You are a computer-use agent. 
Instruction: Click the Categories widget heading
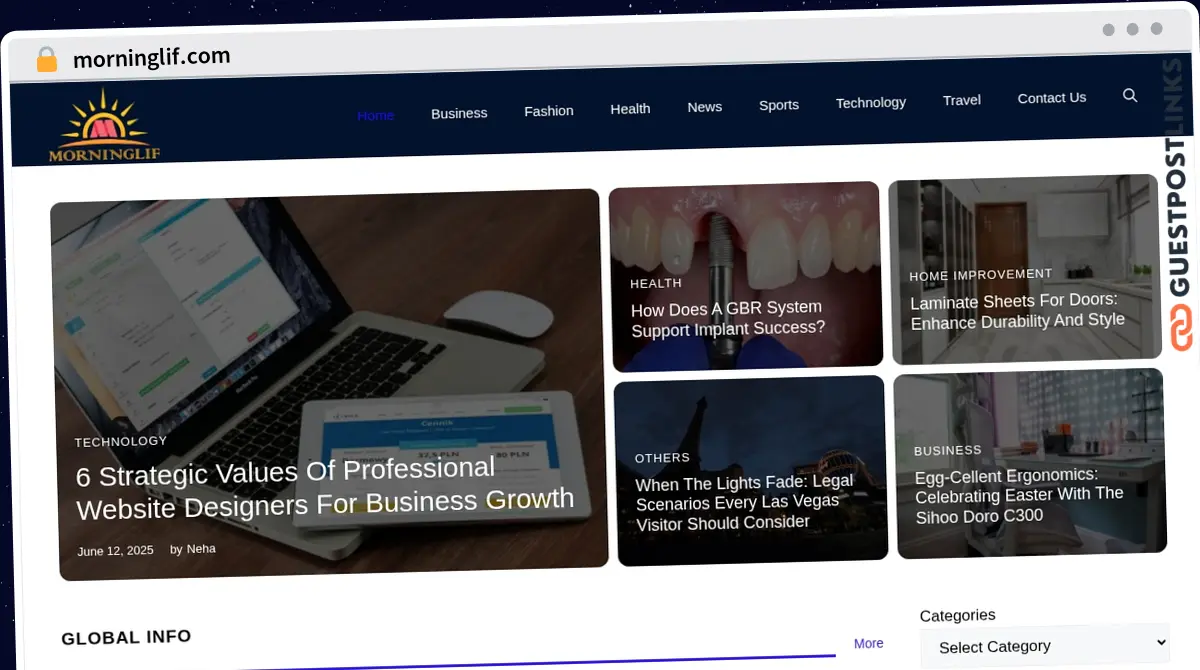(957, 615)
